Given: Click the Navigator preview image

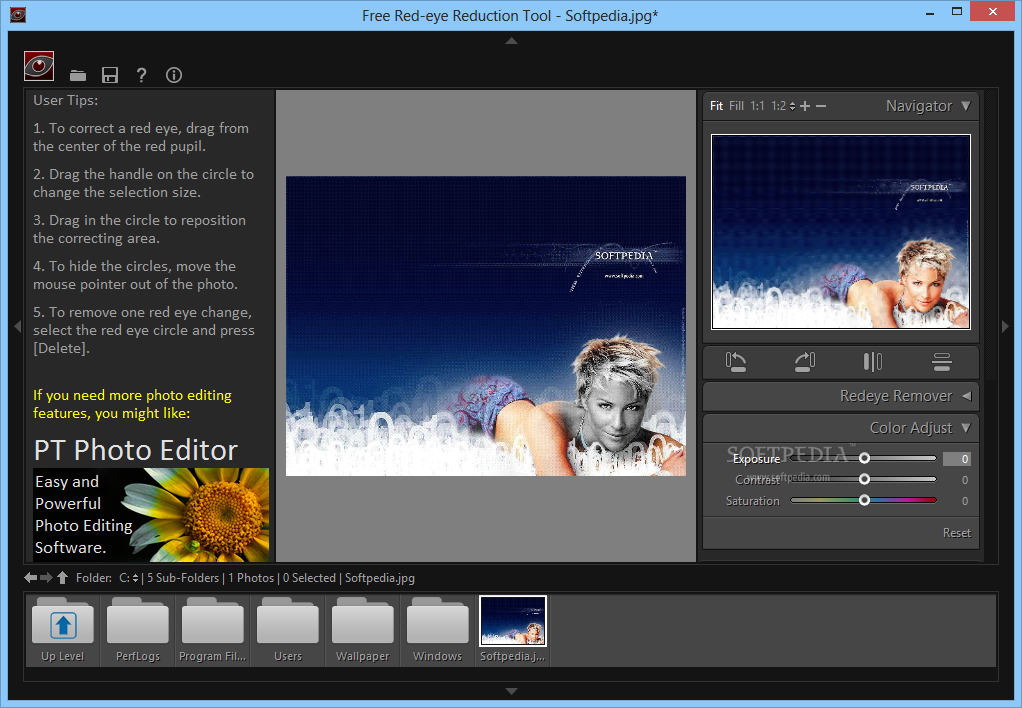Looking at the screenshot, I should click(x=841, y=232).
